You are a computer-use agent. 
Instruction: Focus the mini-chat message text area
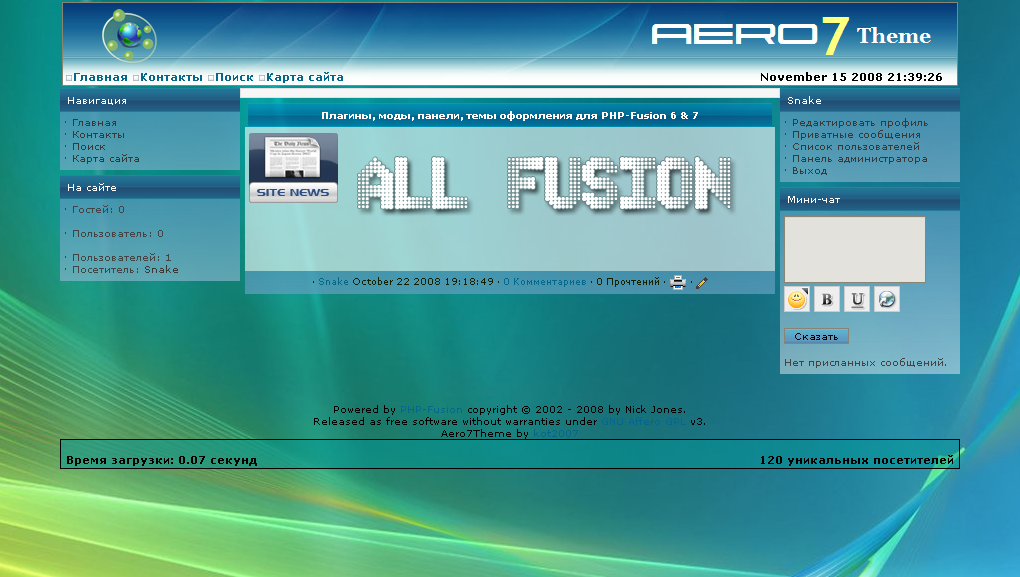tap(855, 250)
